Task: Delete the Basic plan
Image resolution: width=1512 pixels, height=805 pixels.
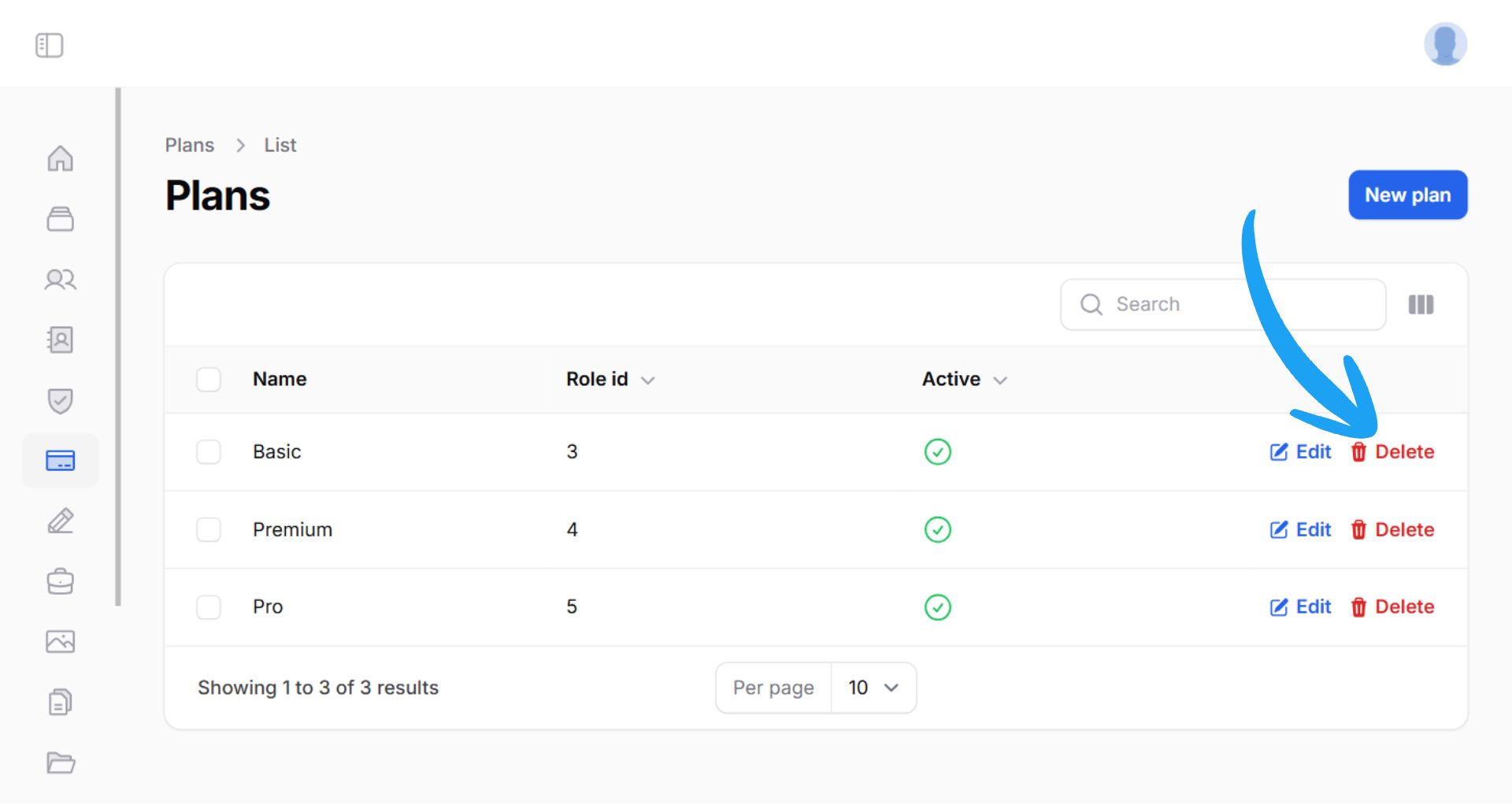Action: pyautogui.click(x=1392, y=452)
